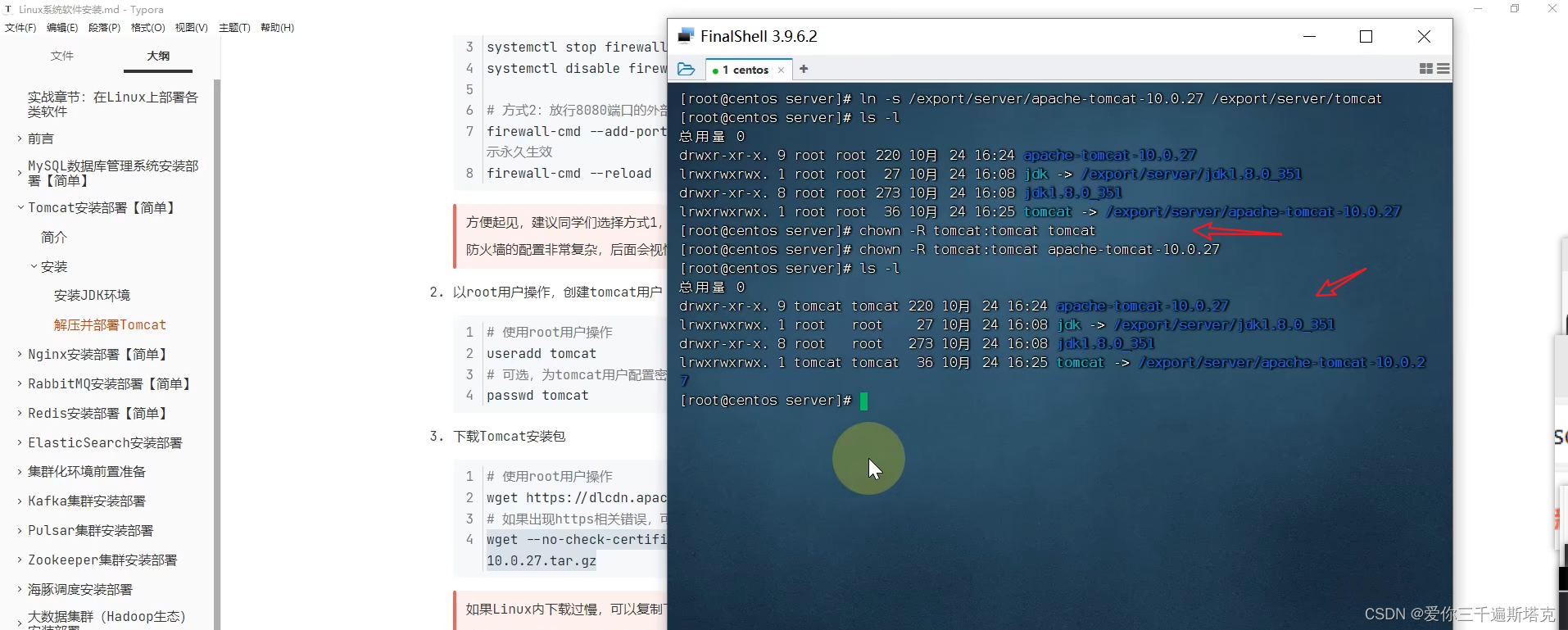Switch sidebar to 大纲 tab
The width and height of the screenshot is (1568, 630).
(158, 56)
